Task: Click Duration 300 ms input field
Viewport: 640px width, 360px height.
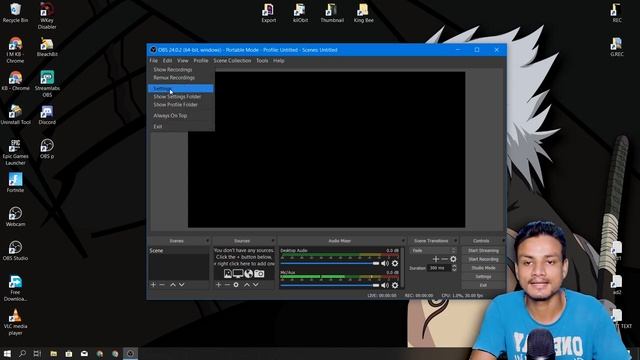Action: click(439, 268)
